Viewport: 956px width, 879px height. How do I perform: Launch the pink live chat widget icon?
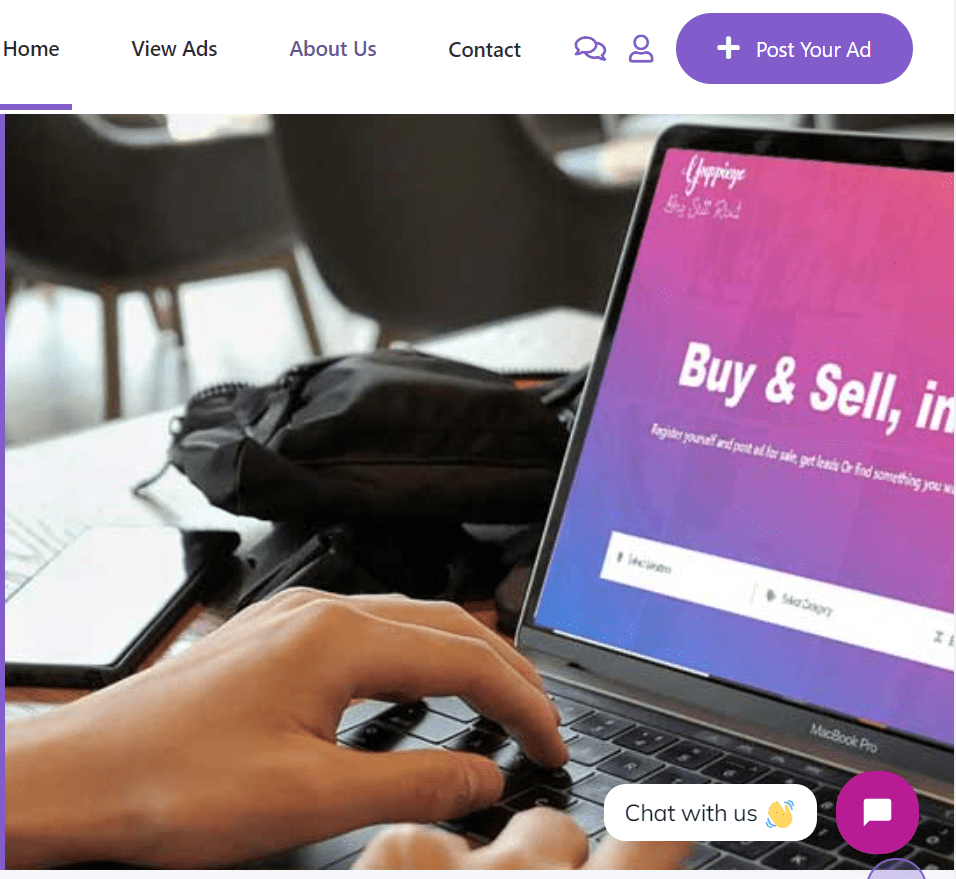[877, 812]
